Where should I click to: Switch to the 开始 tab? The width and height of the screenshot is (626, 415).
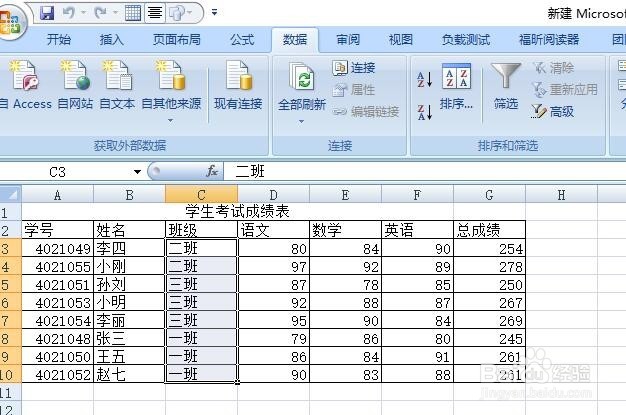[x=59, y=40]
